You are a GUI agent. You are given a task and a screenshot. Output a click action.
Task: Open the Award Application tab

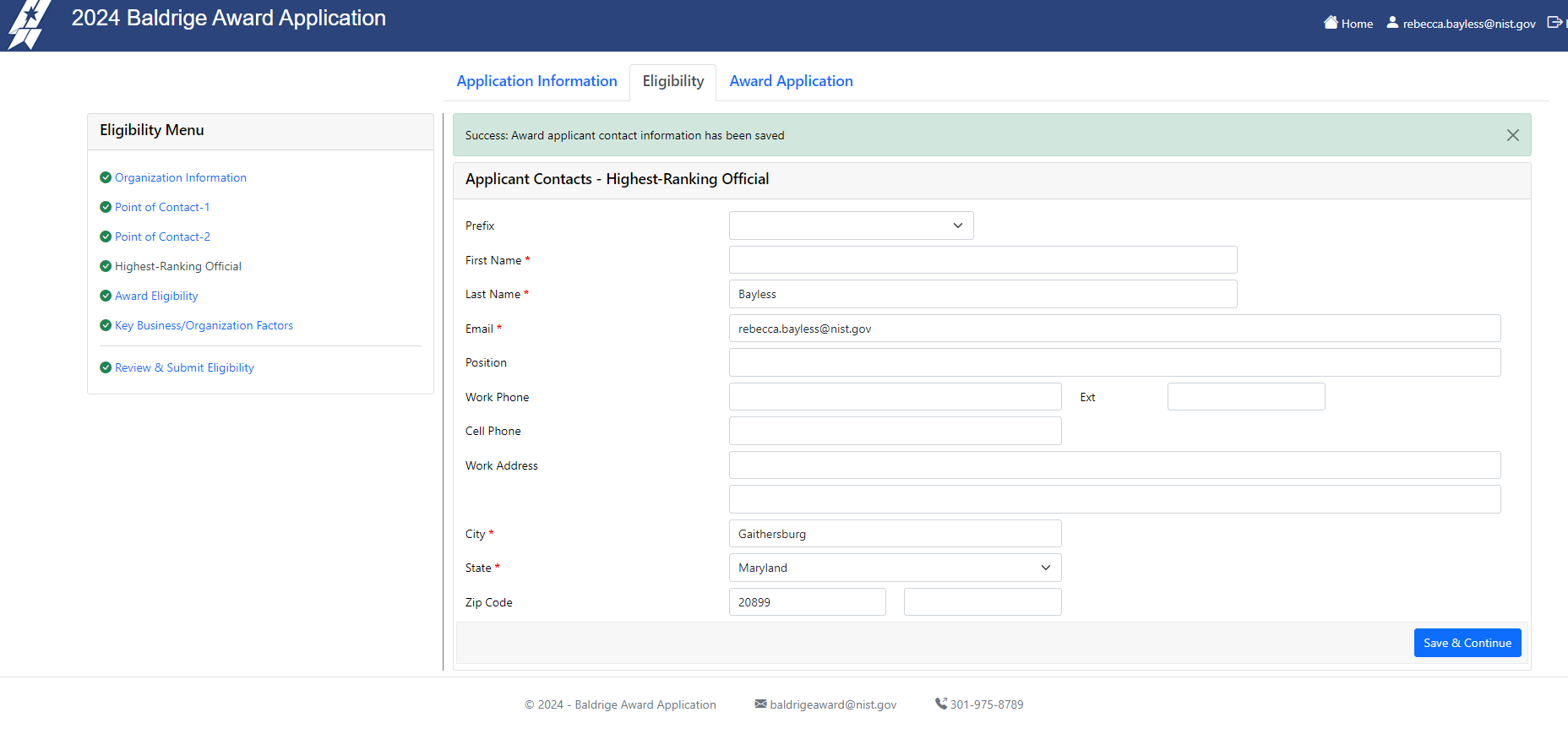[791, 81]
